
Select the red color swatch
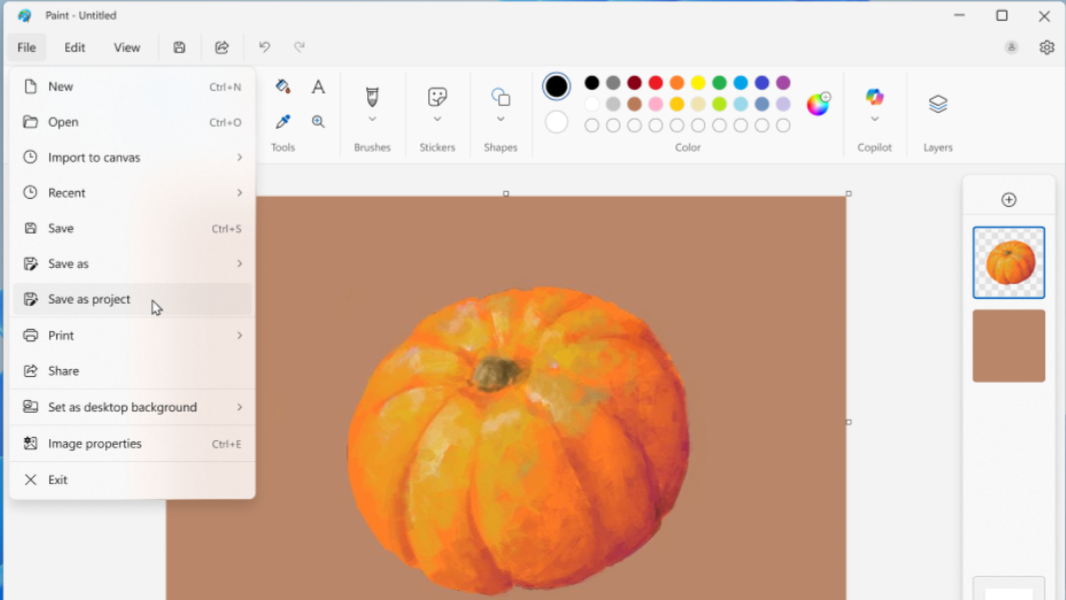[x=655, y=82]
